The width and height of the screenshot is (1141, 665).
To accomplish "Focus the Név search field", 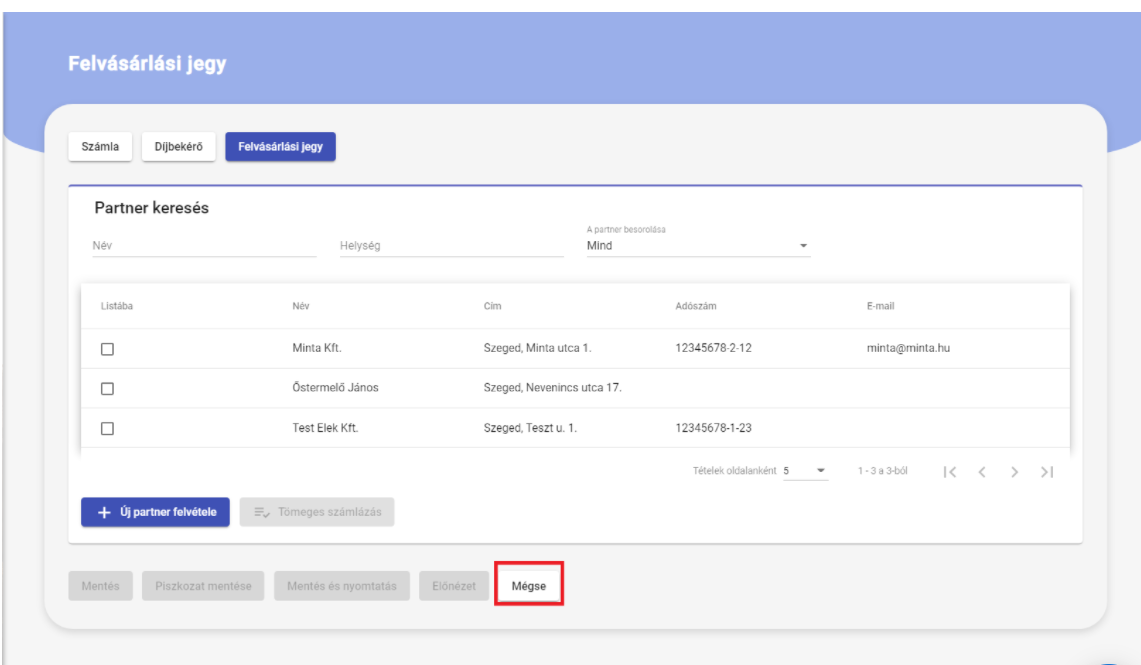I will (x=204, y=246).
